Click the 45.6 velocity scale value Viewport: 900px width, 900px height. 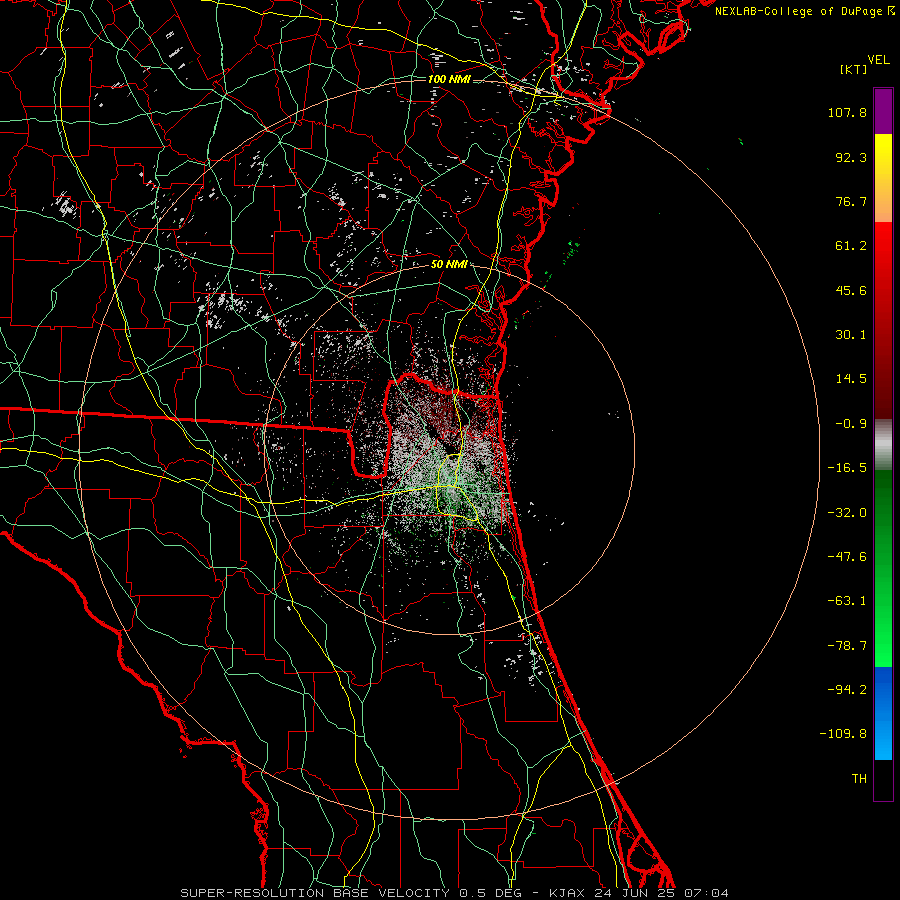(851, 290)
